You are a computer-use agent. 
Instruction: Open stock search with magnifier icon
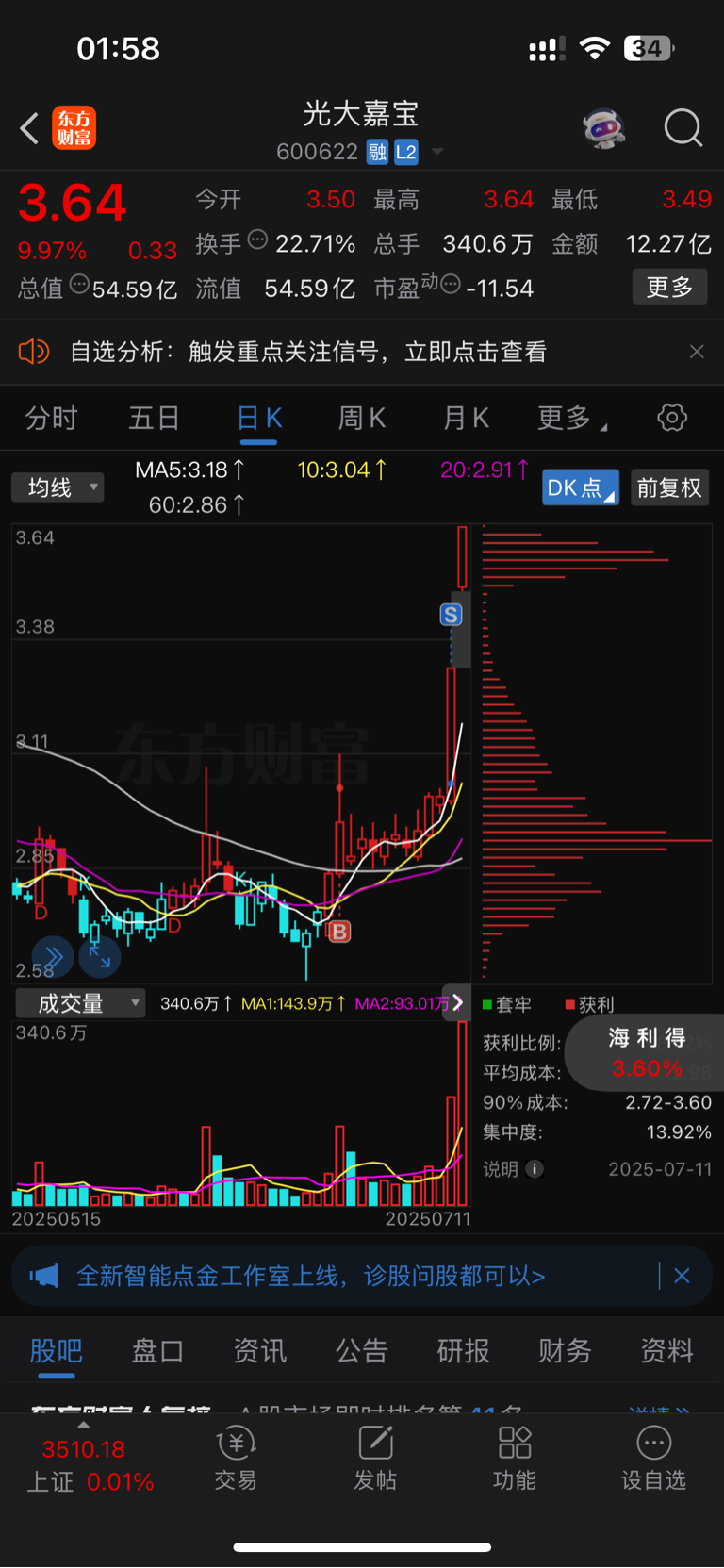pos(683,127)
